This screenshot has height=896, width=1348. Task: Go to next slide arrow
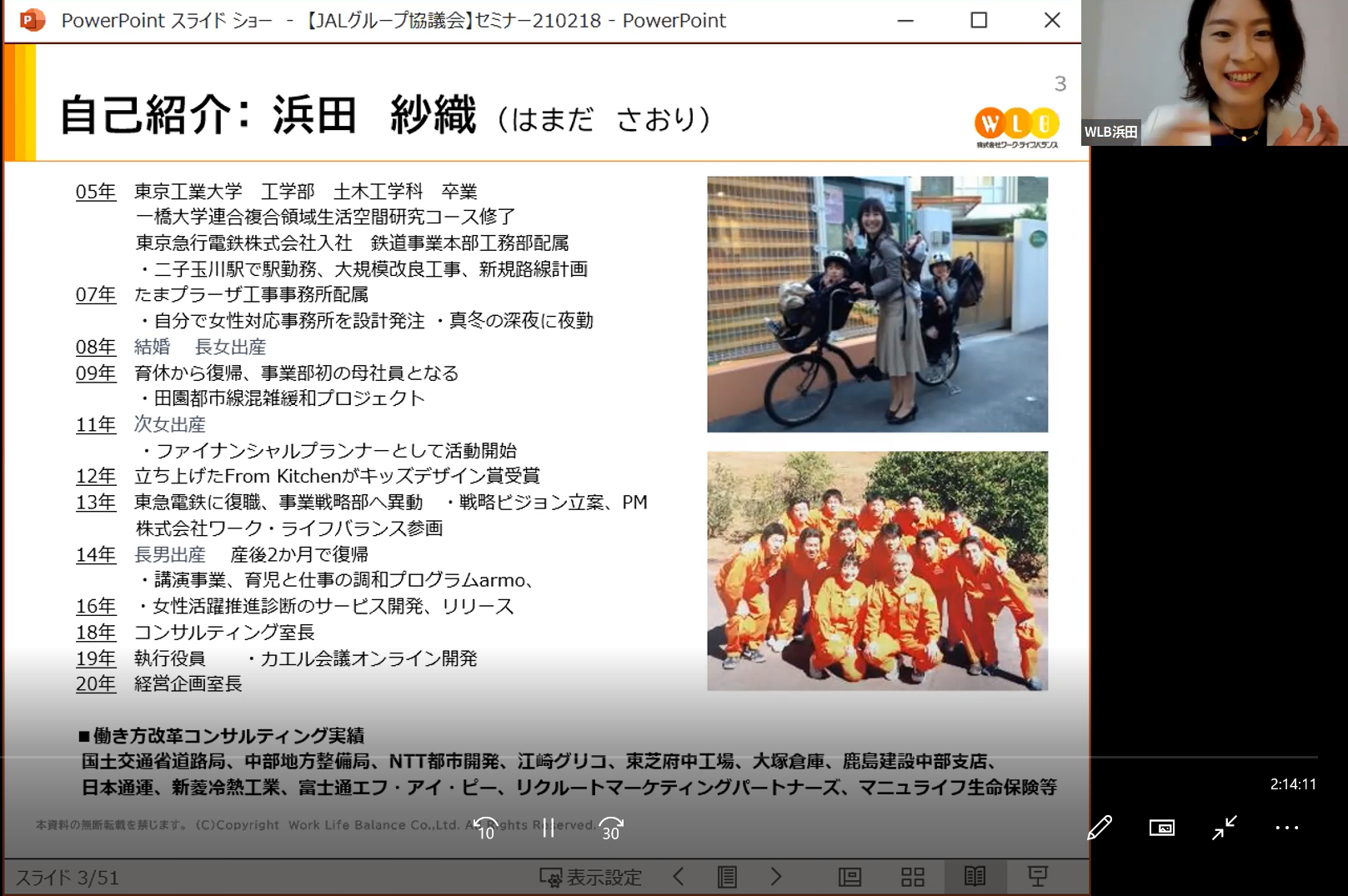click(x=776, y=876)
